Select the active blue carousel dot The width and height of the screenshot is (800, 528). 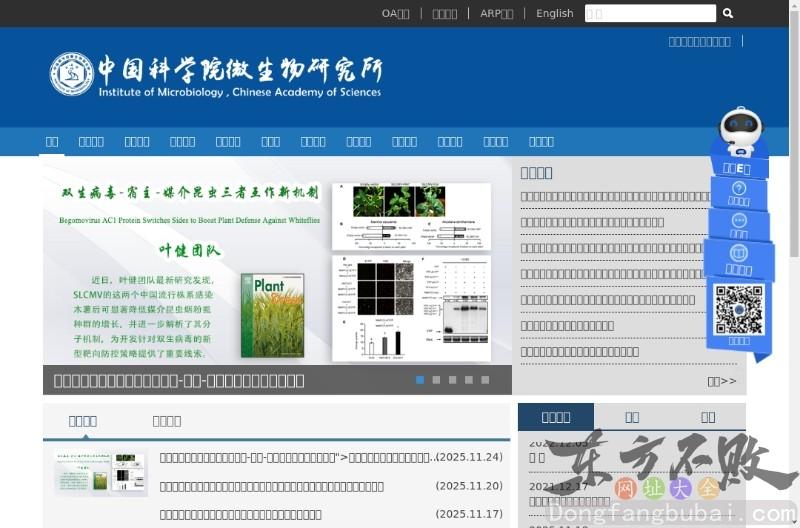click(x=420, y=380)
